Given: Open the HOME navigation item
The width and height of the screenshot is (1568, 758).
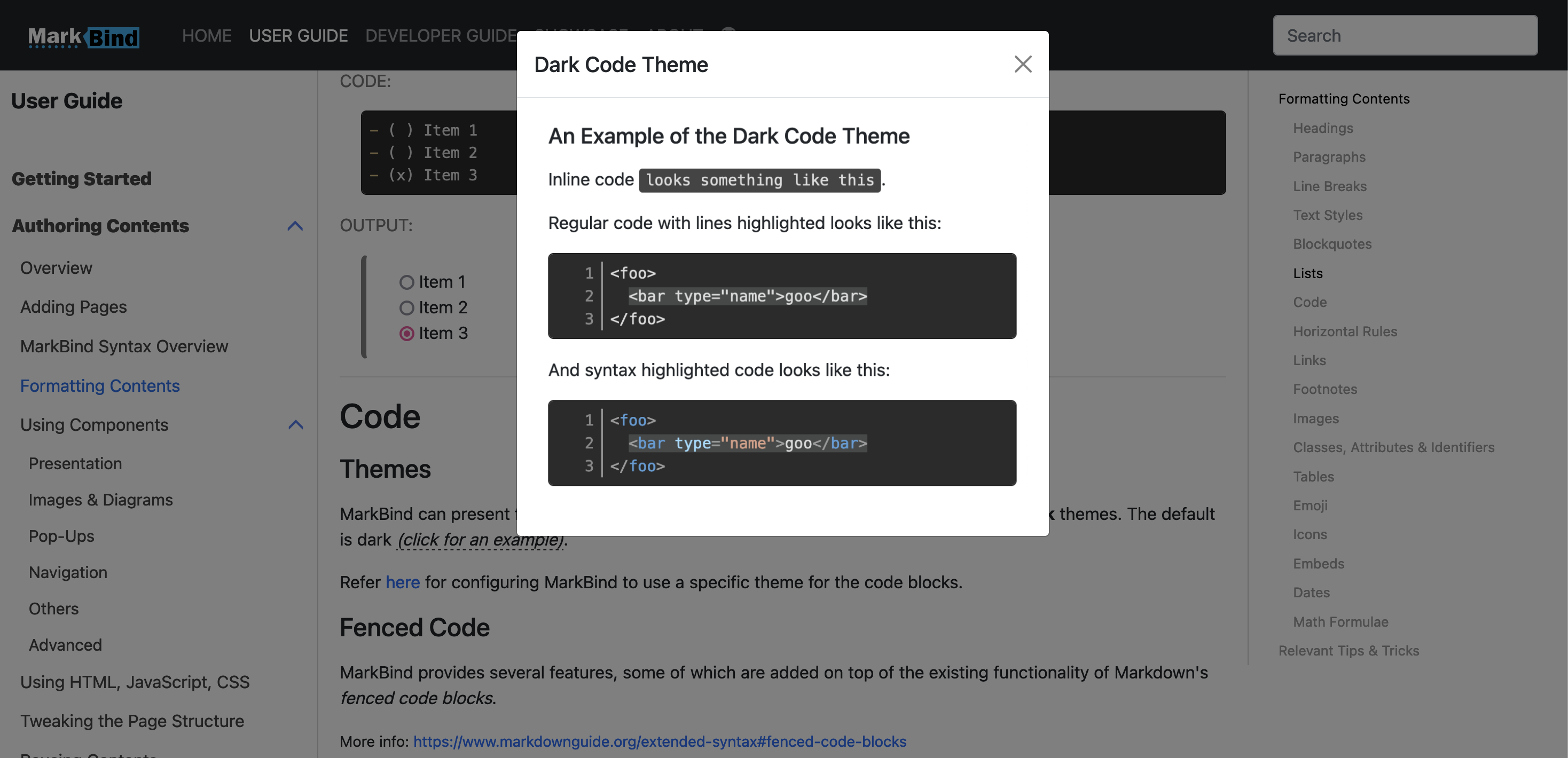Looking at the screenshot, I should click(206, 35).
